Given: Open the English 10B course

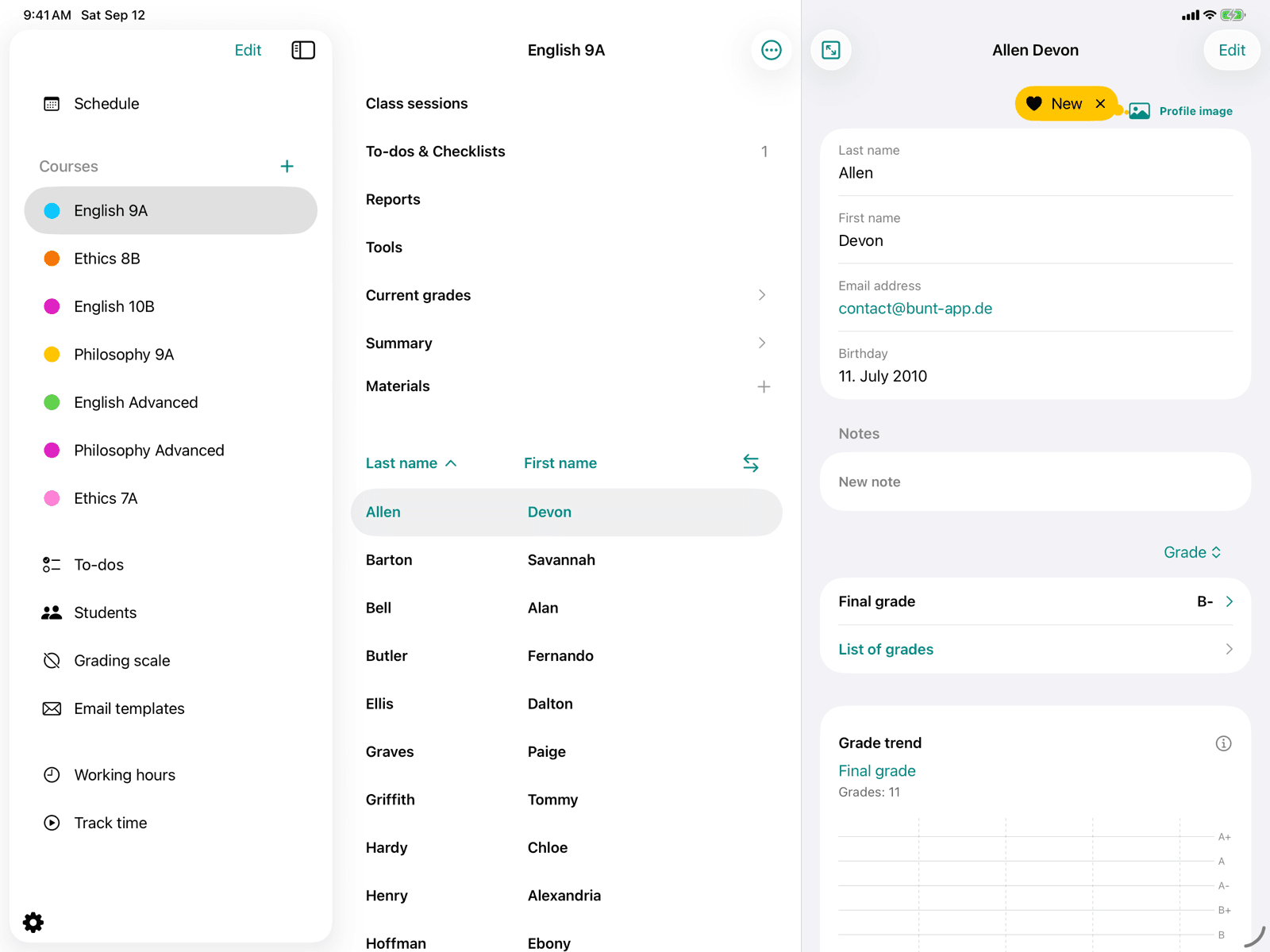Looking at the screenshot, I should point(171,307).
